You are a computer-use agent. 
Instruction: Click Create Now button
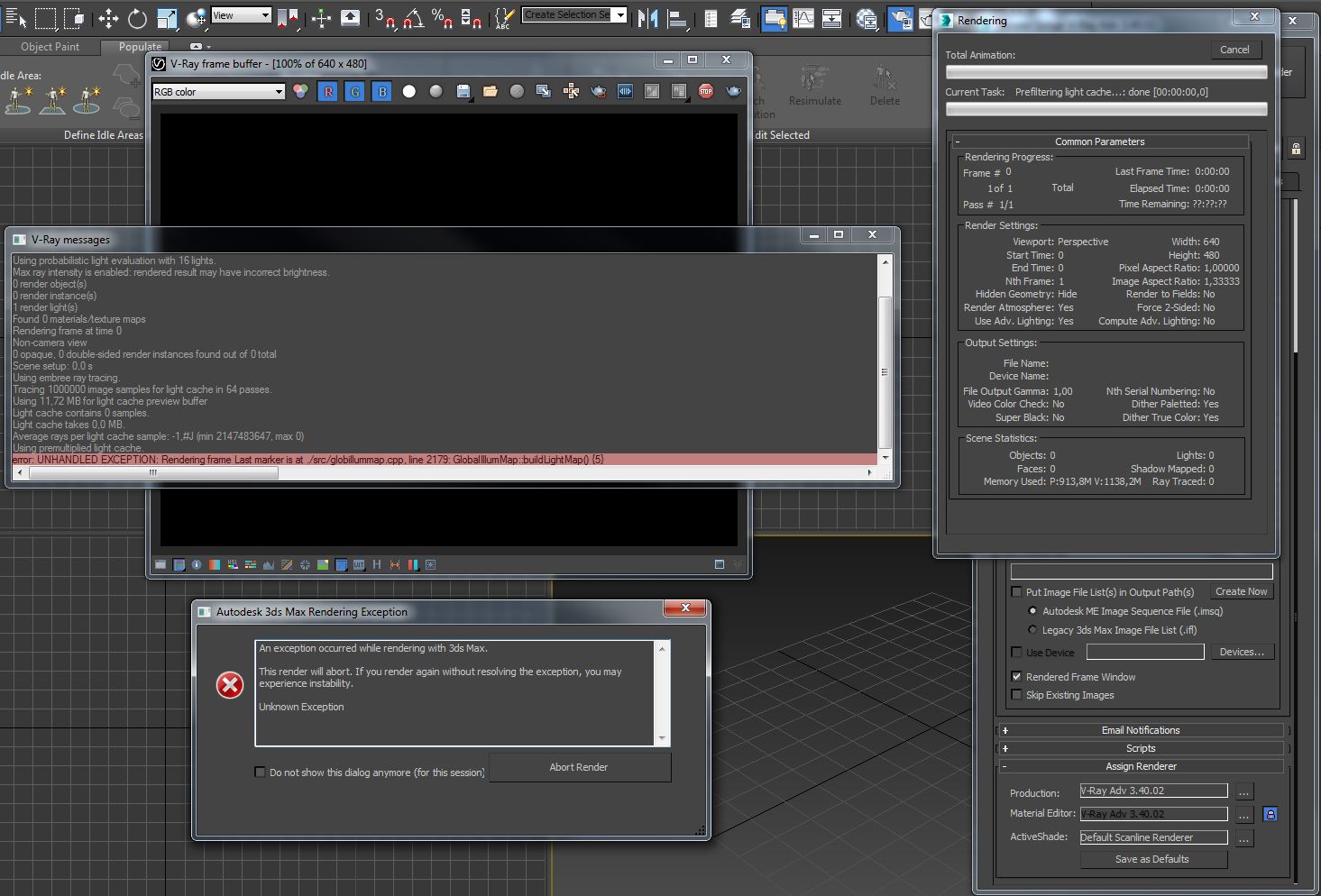tap(1241, 591)
